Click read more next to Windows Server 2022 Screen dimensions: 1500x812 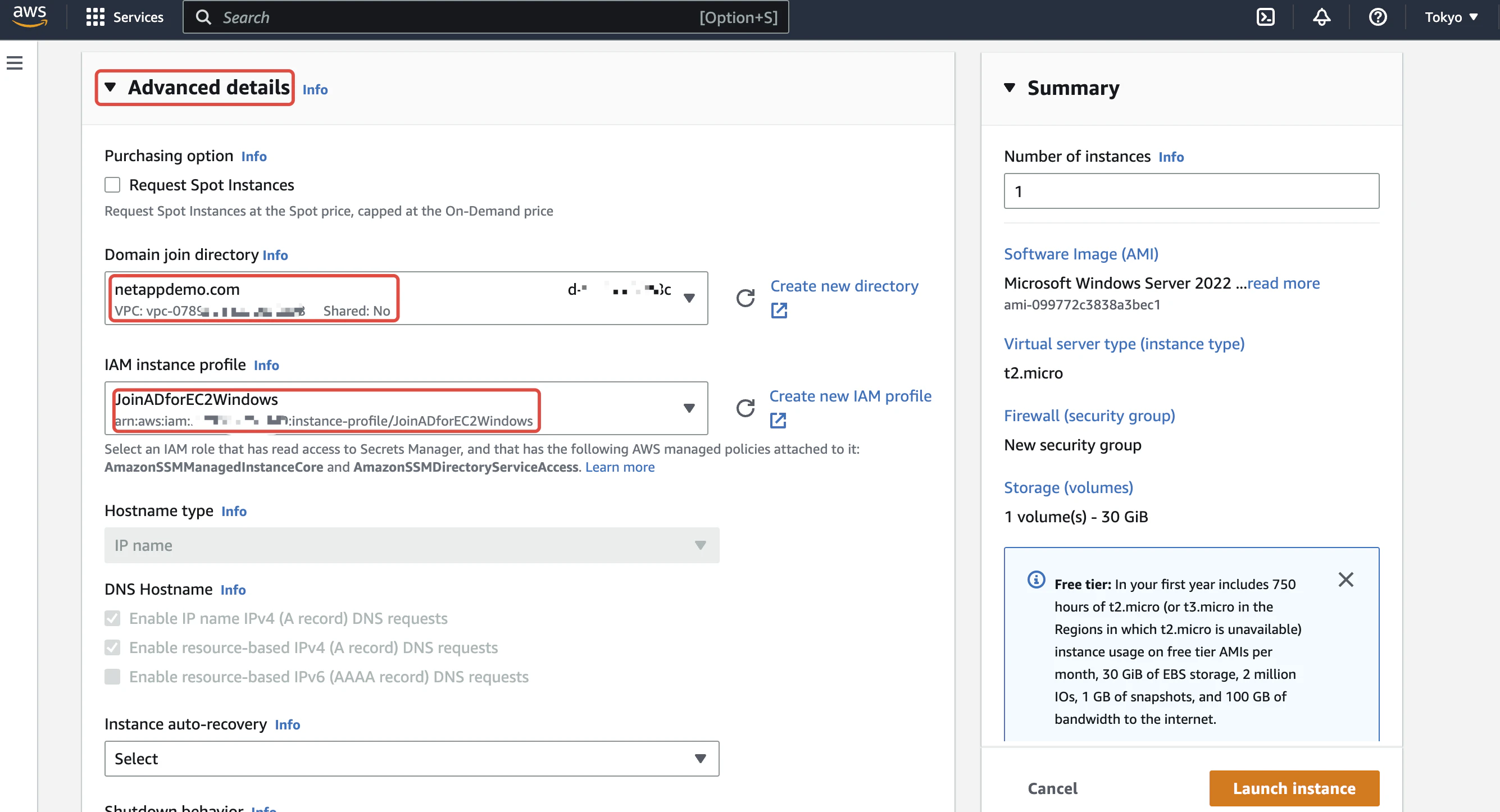[x=1283, y=283]
